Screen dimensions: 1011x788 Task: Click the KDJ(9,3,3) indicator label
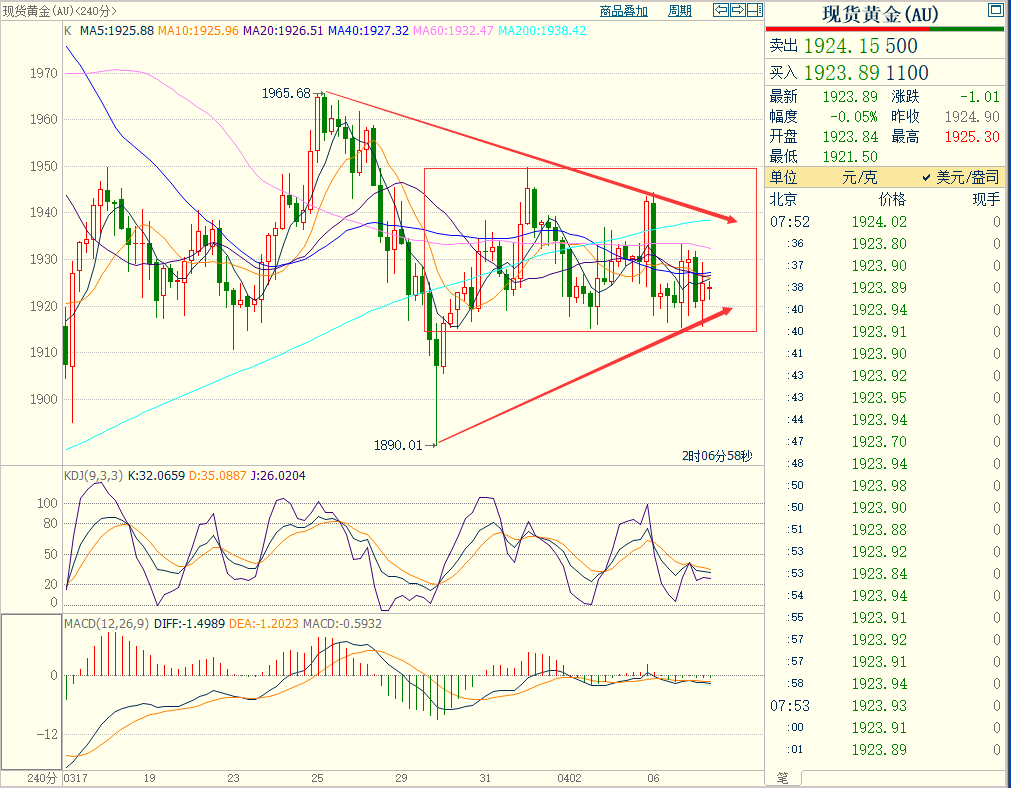pyautogui.click(x=93, y=476)
